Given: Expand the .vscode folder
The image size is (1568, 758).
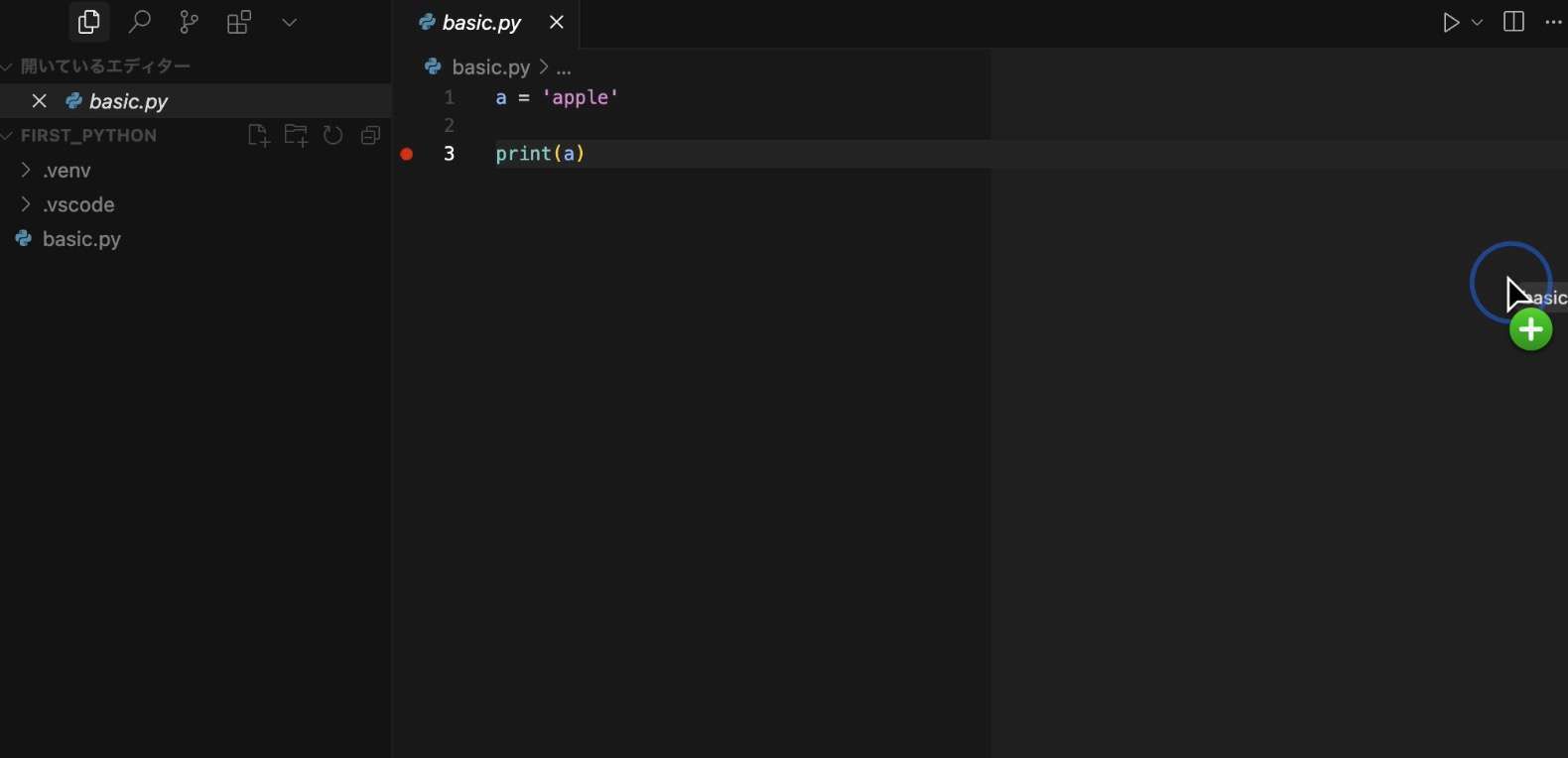Looking at the screenshot, I should pyautogui.click(x=78, y=205).
